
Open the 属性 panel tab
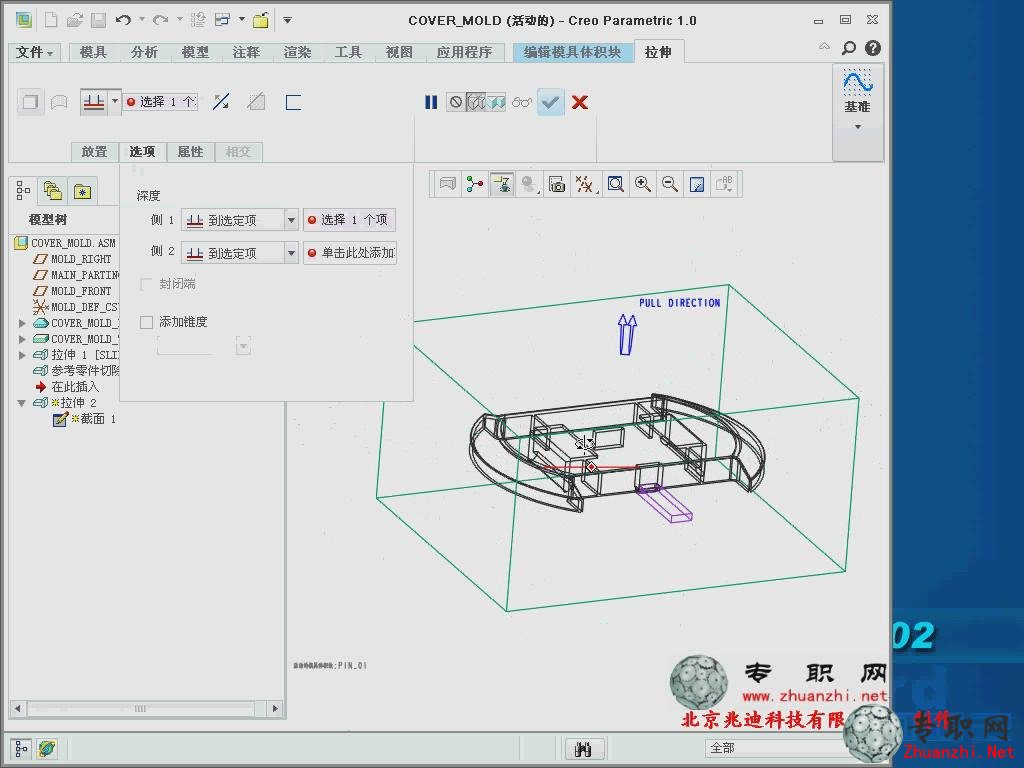point(190,152)
